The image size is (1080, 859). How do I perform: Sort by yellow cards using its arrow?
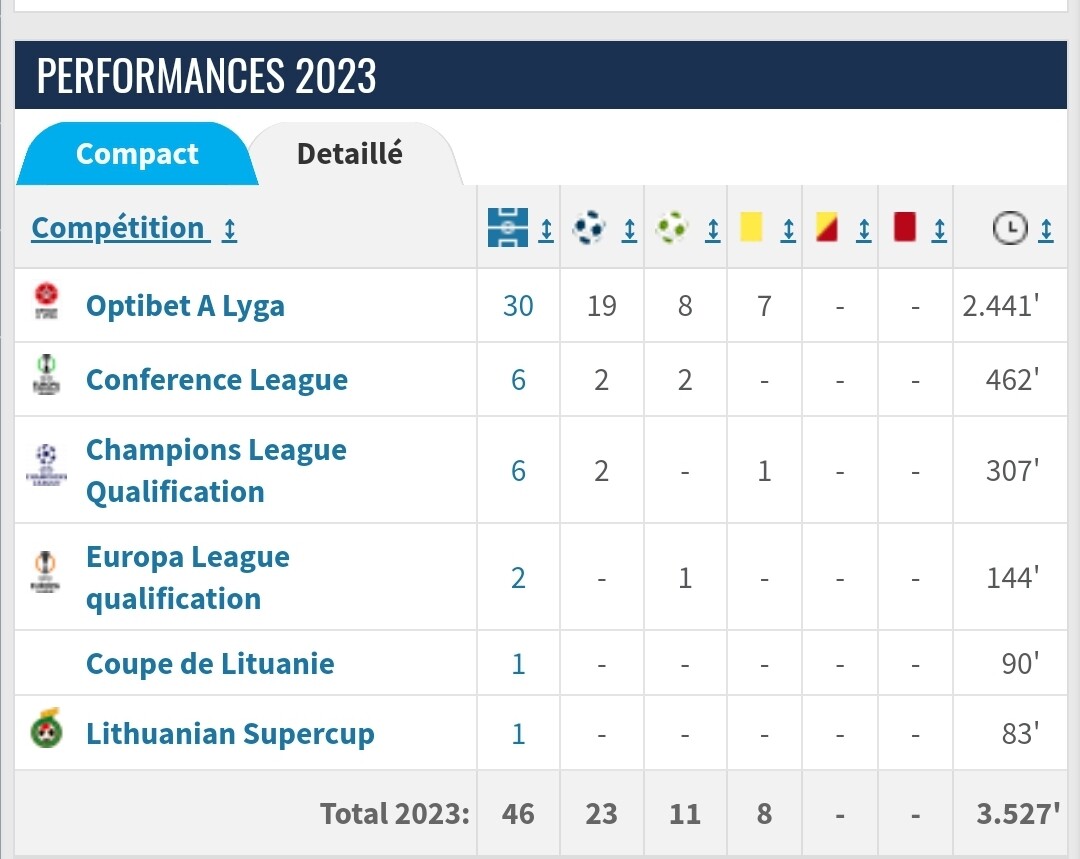[789, 230]
